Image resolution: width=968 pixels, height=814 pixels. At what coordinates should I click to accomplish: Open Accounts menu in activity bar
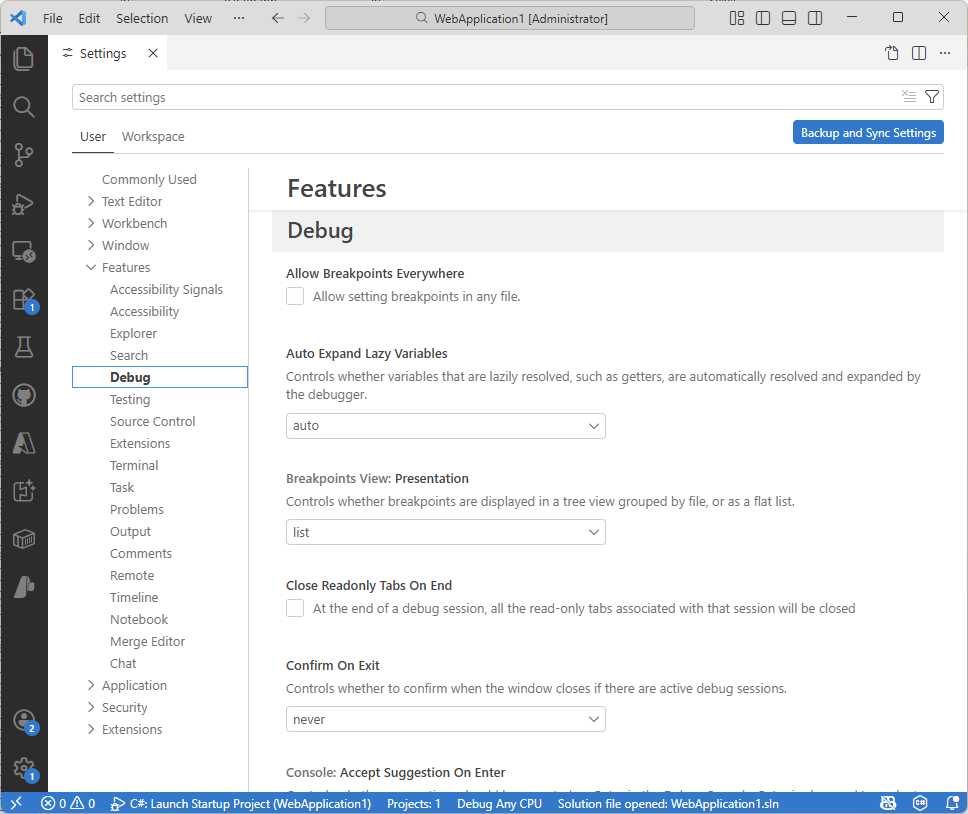pos(23,720)
